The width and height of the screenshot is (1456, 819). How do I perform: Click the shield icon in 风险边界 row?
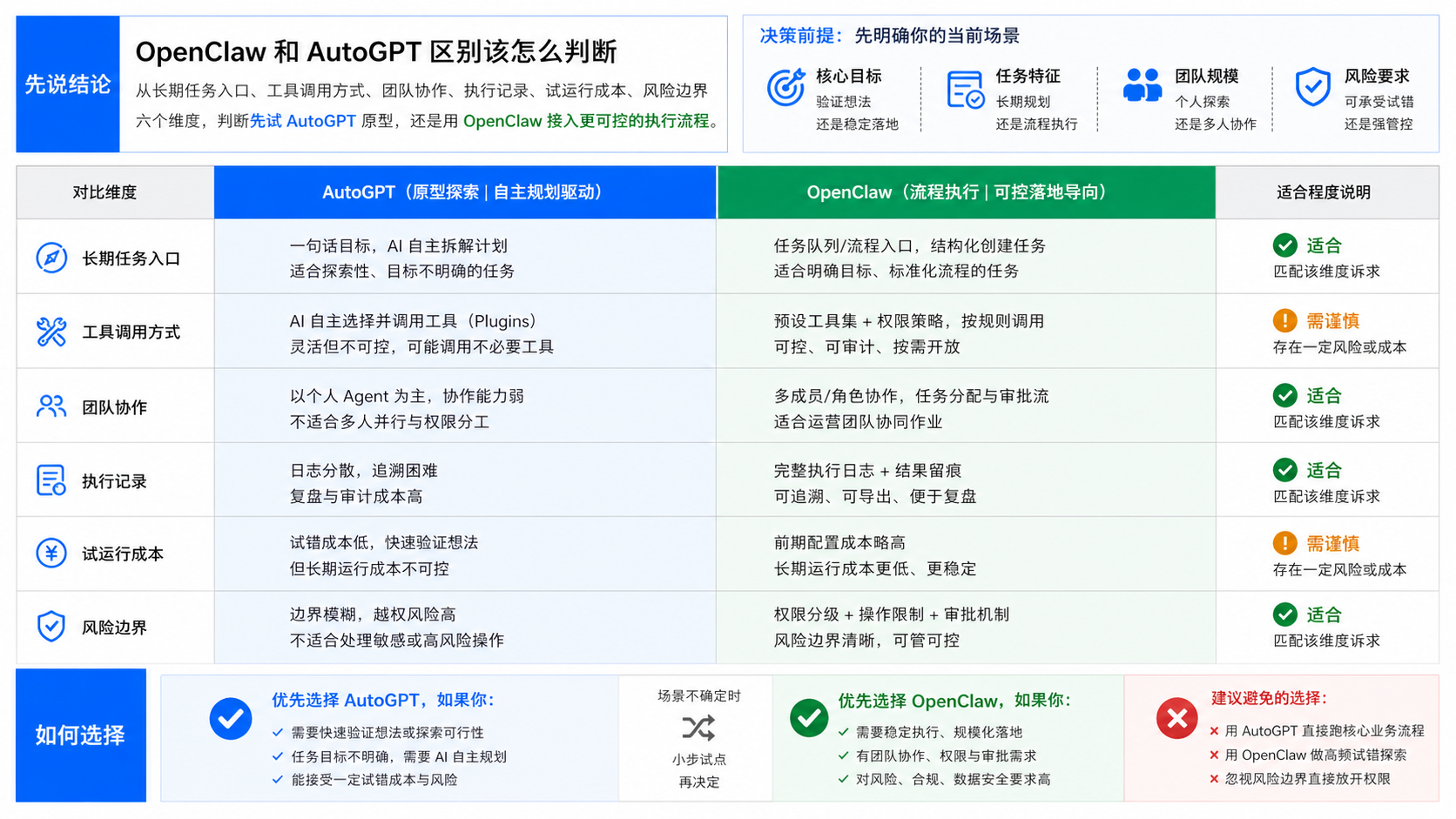[51, 627]
